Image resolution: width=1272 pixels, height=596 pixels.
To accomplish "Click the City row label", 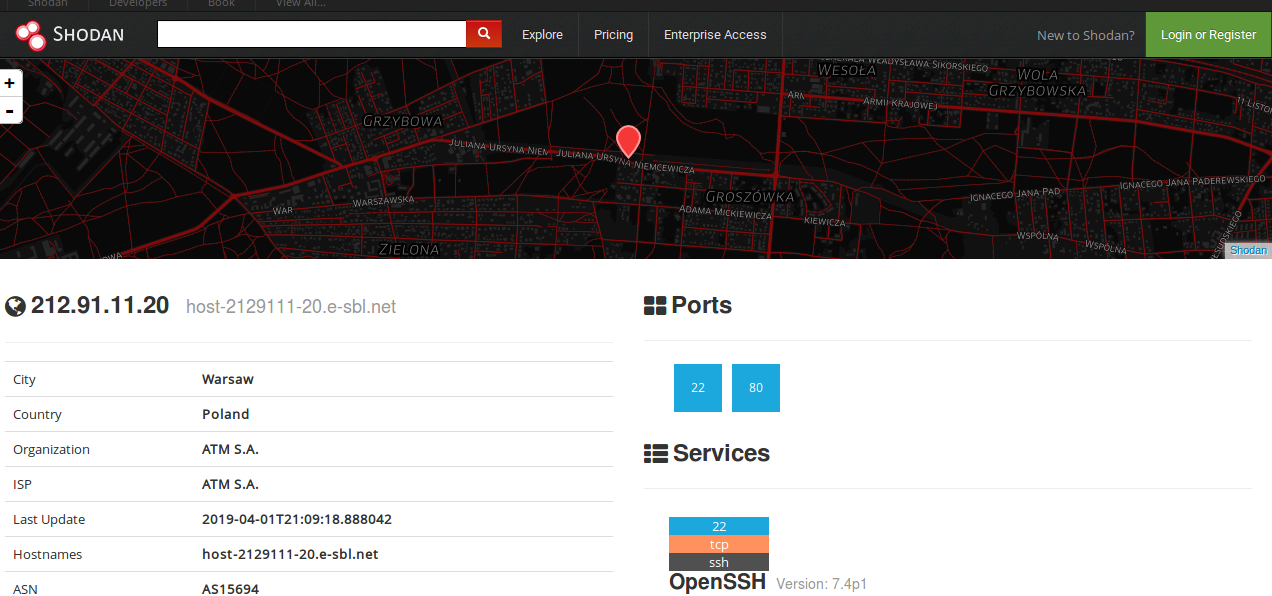I will tap(24, 380).
